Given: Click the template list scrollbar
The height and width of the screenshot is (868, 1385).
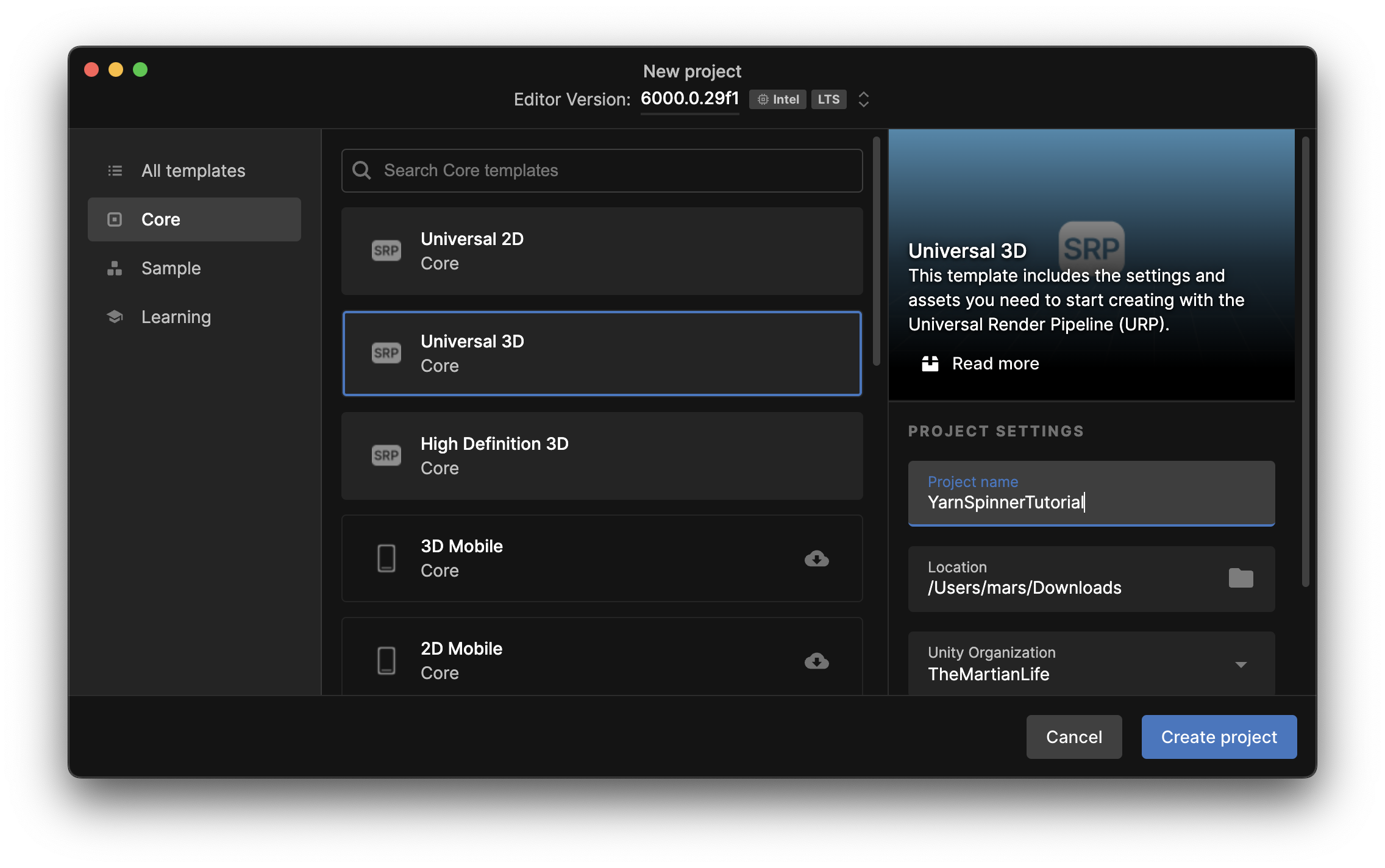Looking at the screenshot, I should 876,251.
